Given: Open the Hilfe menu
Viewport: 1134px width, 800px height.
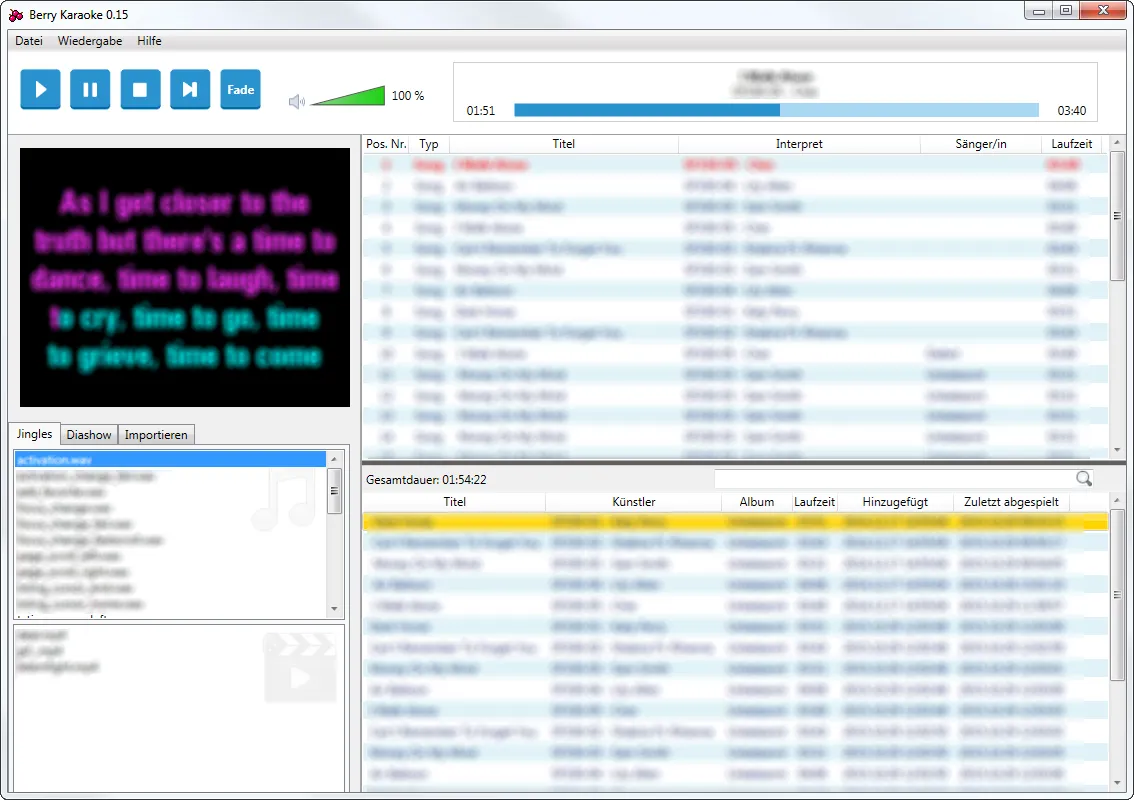Looking at the screenshot, I should coord(149,41).
